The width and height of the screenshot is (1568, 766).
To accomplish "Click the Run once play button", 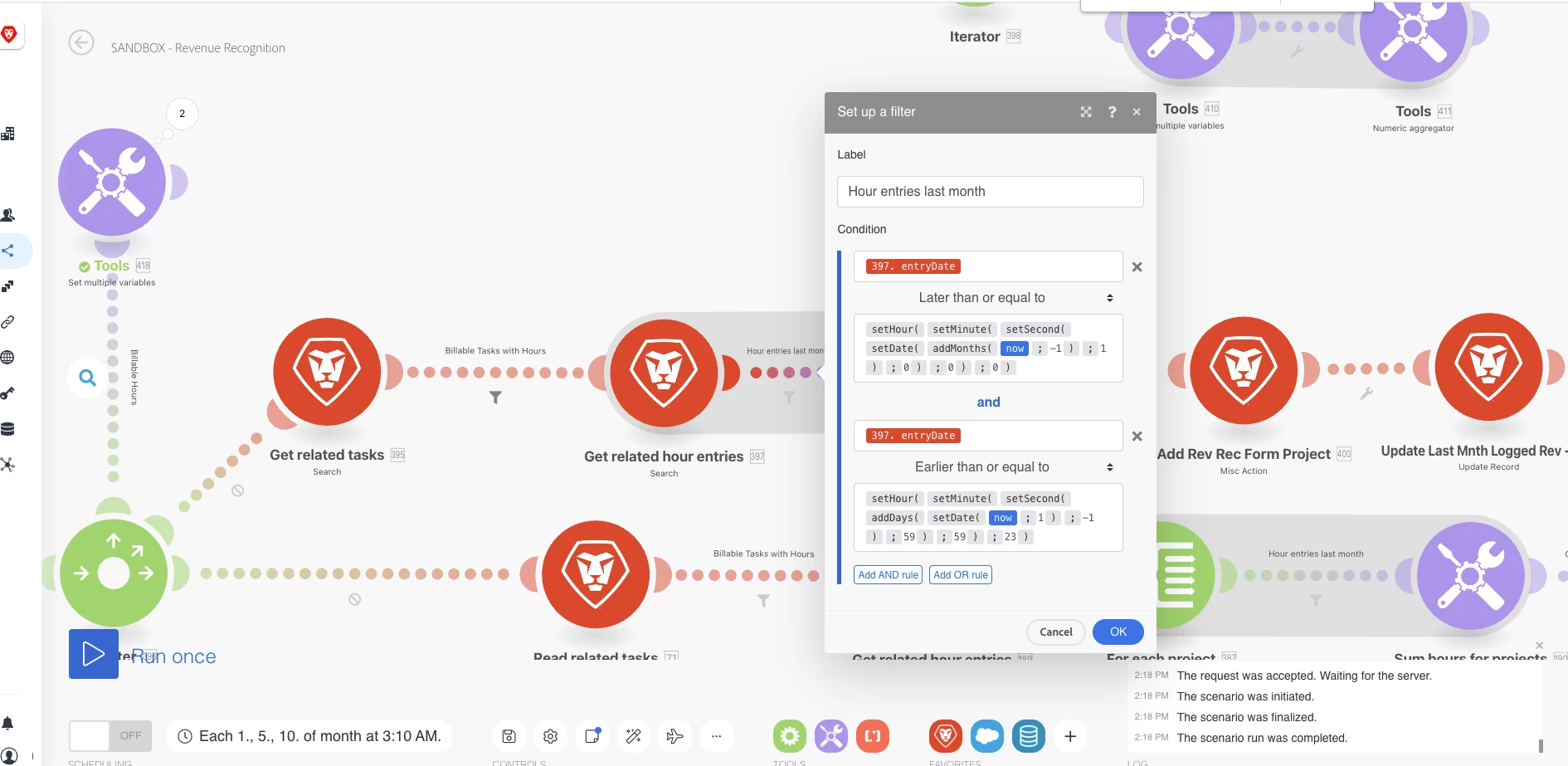I will click(x=94, y=654).
